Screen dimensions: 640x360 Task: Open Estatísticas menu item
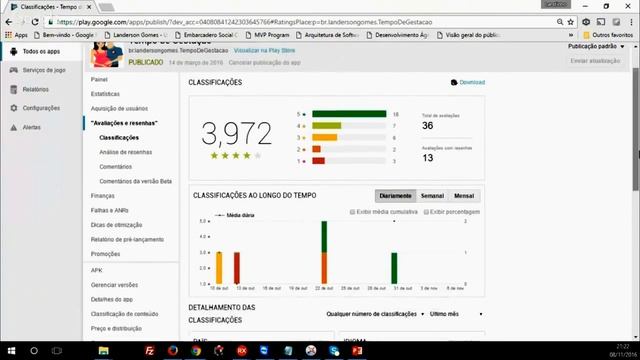pyautogui.click(x=105, y=94)
